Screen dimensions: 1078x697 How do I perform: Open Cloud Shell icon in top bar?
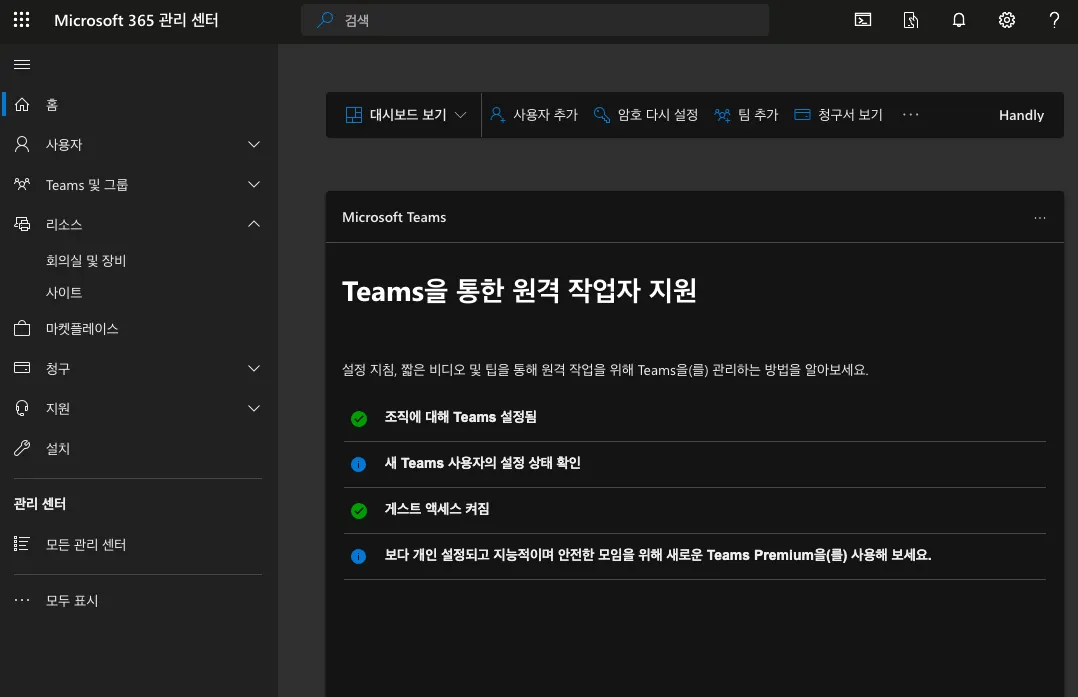(863, 20)
